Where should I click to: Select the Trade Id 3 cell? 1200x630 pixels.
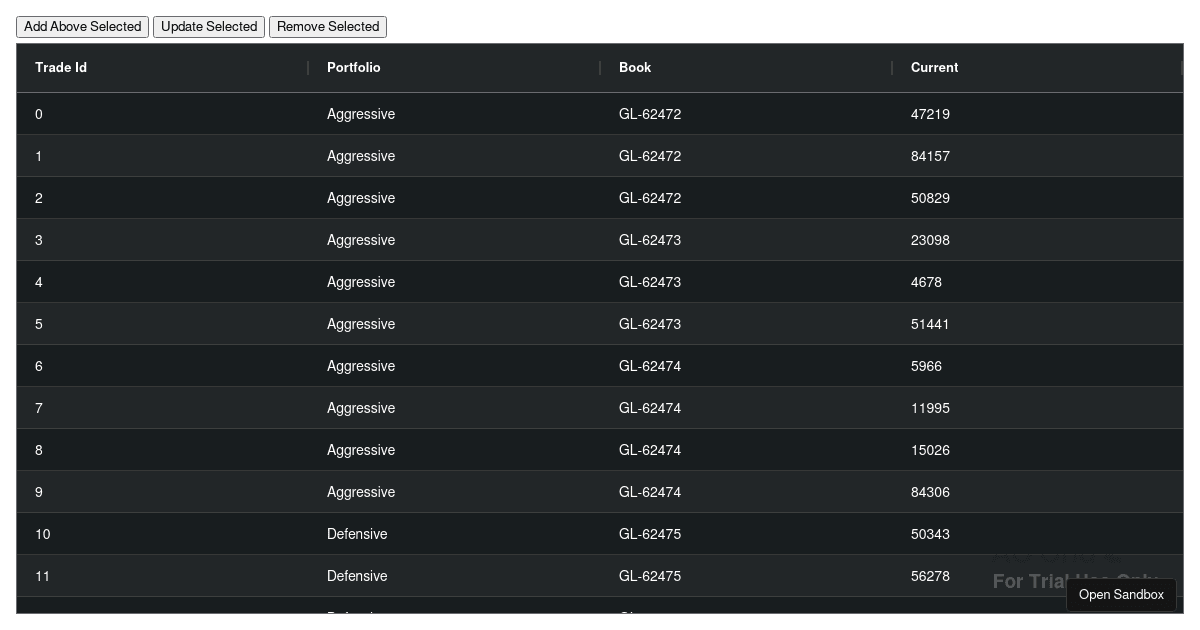tap(163, 240)
